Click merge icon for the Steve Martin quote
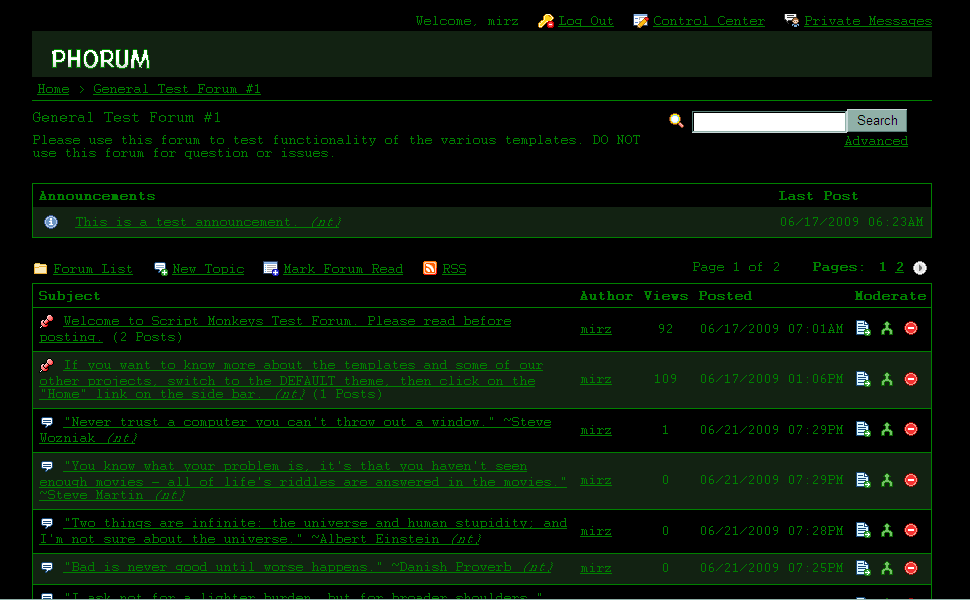 click(x=887, y=479)
